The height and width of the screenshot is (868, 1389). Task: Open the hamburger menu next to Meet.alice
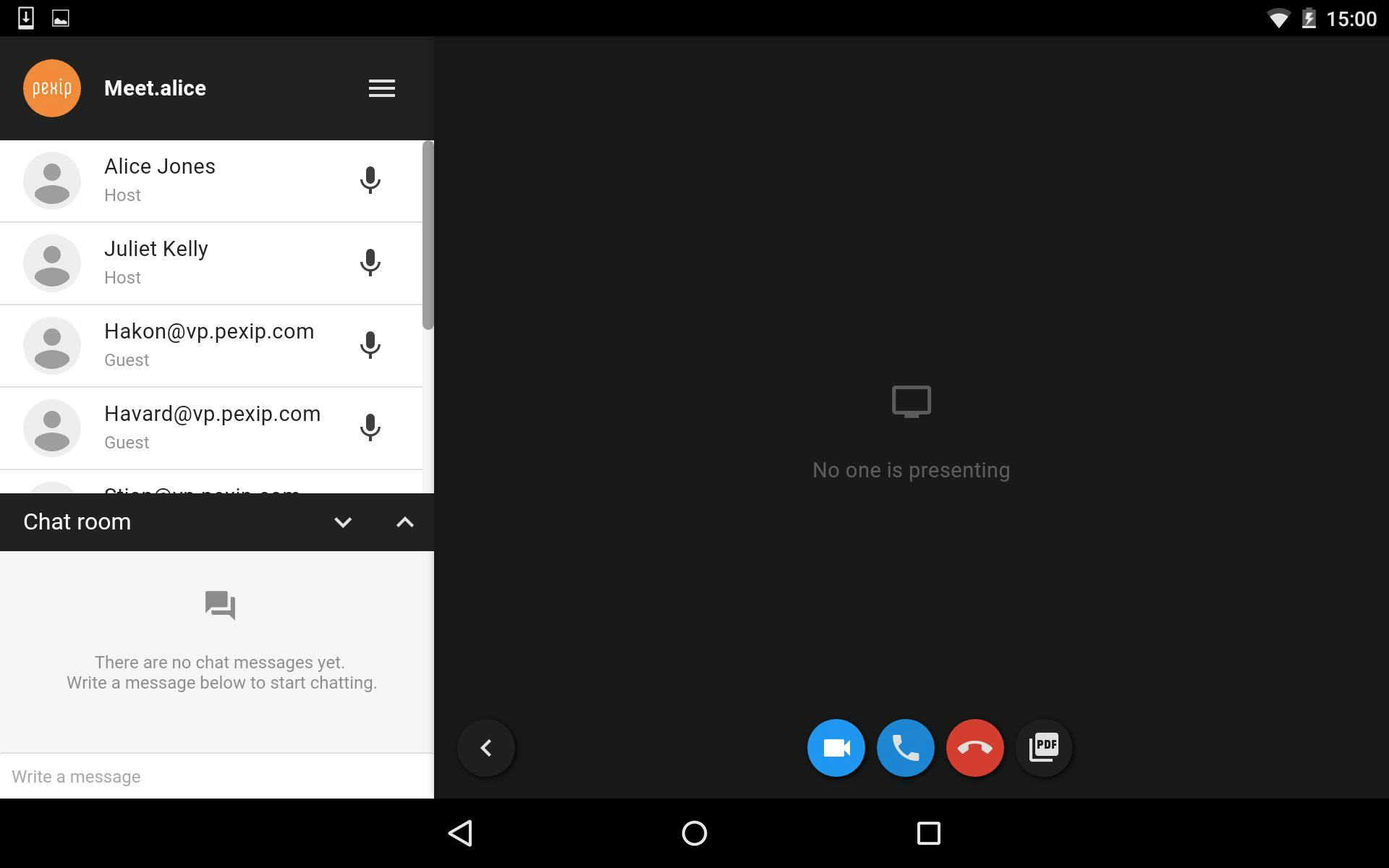click(382, 88)
